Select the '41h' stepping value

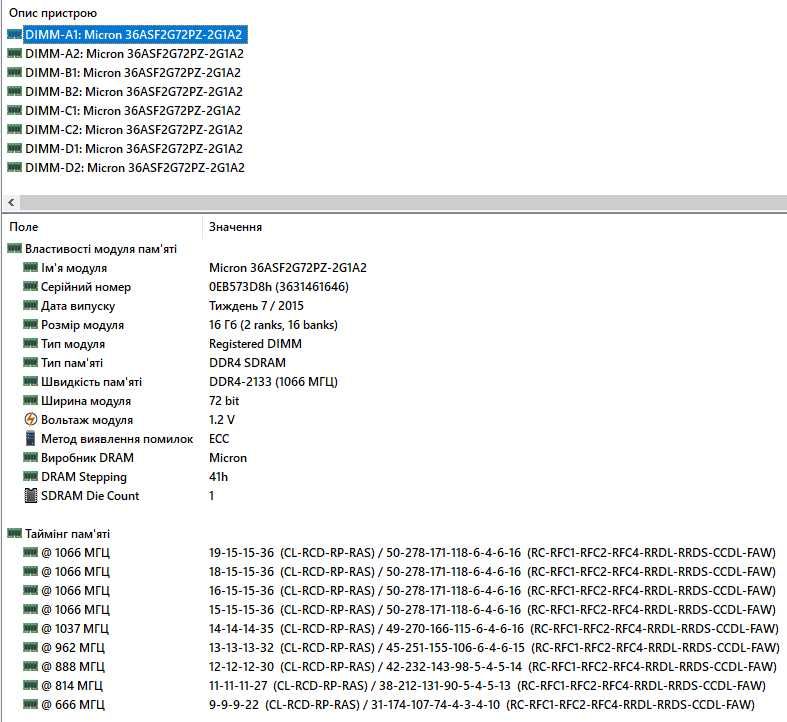pos(218,477)
